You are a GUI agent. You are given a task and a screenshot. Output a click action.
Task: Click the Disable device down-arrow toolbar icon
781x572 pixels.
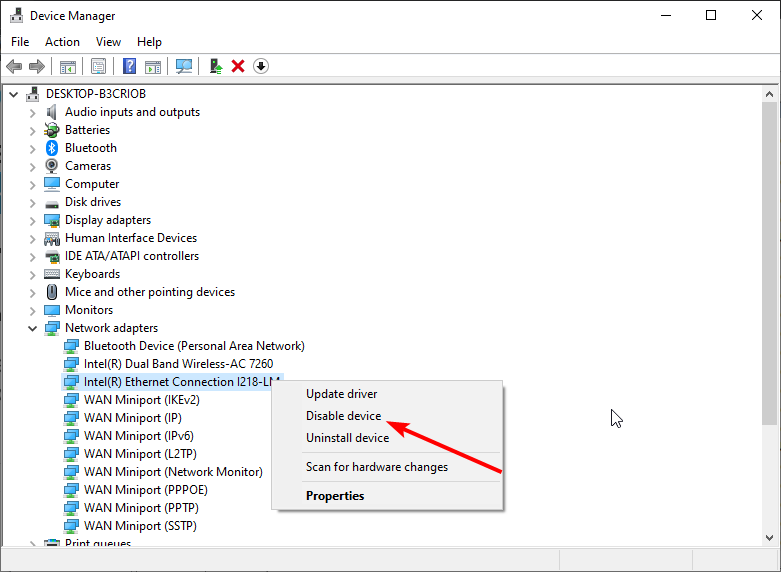pyautogui.click(x=261, y=66)
